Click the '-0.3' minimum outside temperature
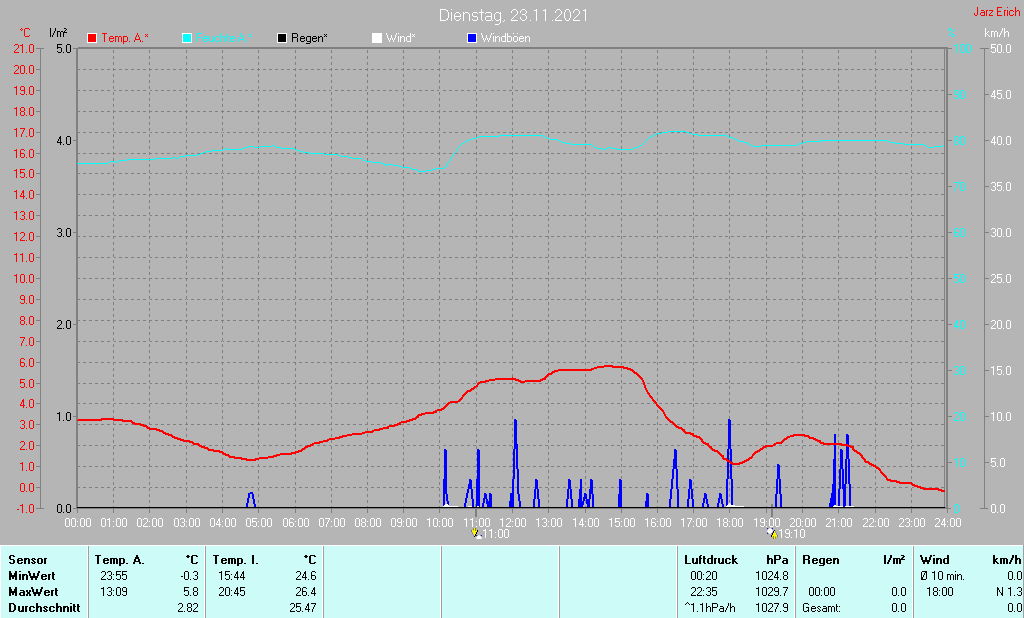Image resolution: width=1024 pixels, height=618 pixels. (189, 576)
